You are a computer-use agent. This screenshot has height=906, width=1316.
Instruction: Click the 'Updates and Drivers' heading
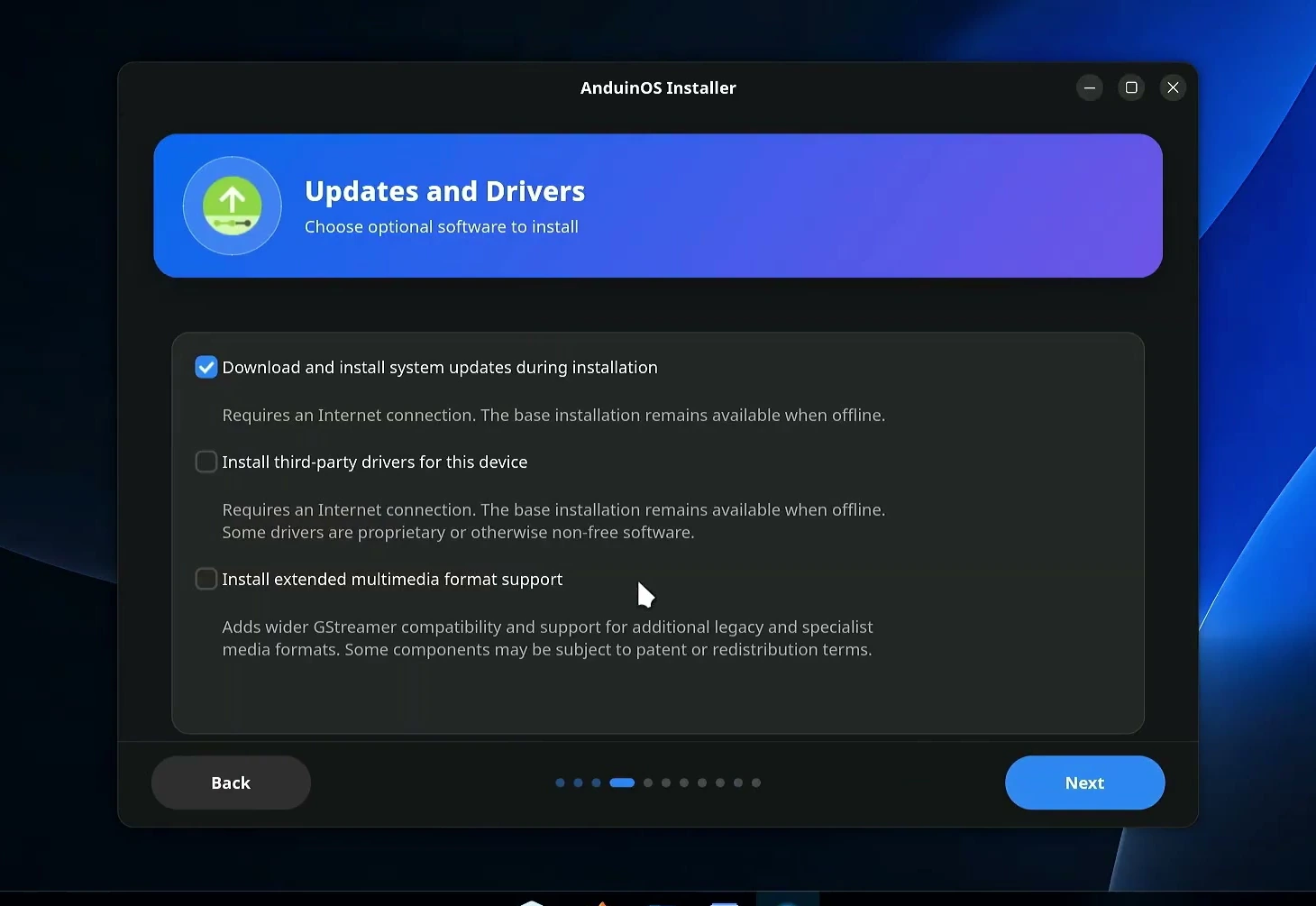[445, 191]
